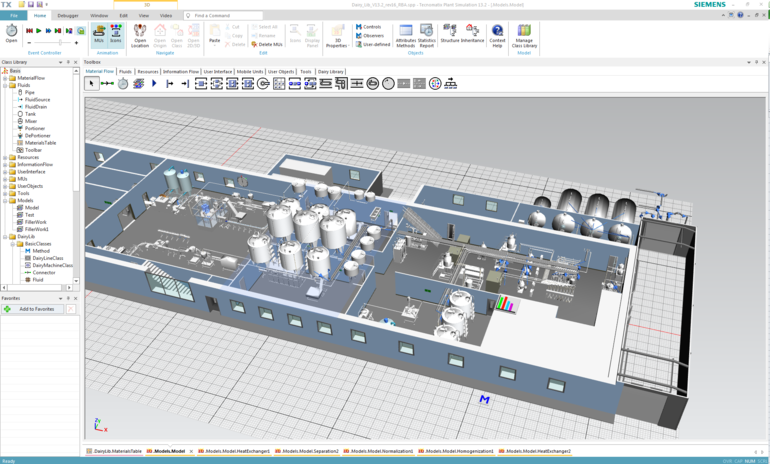The height and width of the screenshot is (464, 770).
Task: Select the EventController stopwatch in Toolbox
Action: coord(123,83)
